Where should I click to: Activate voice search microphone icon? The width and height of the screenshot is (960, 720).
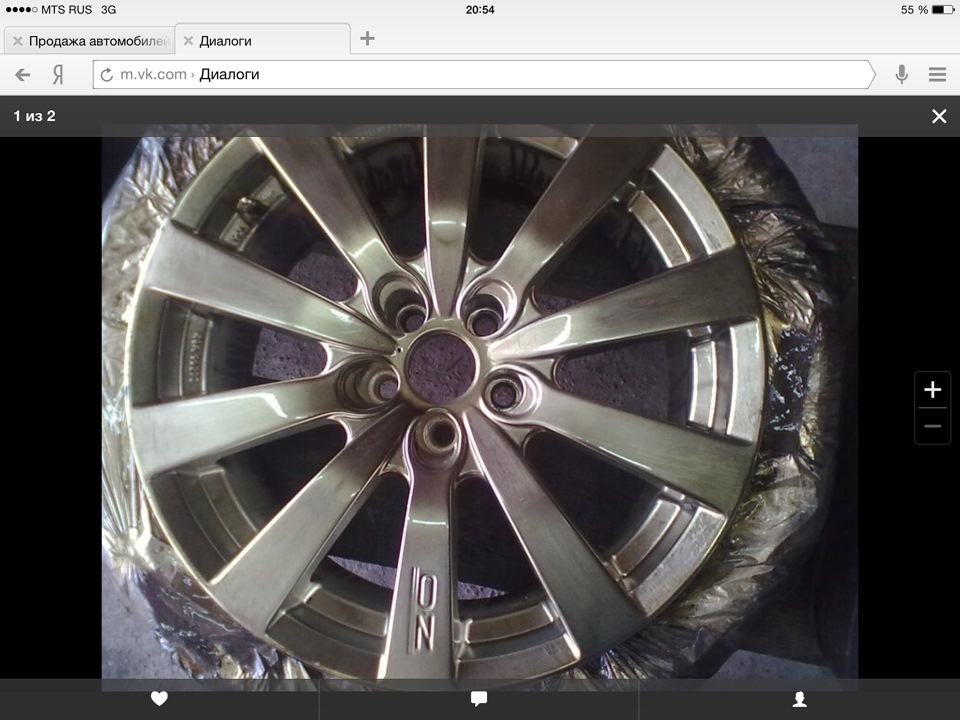coord(901,74)
